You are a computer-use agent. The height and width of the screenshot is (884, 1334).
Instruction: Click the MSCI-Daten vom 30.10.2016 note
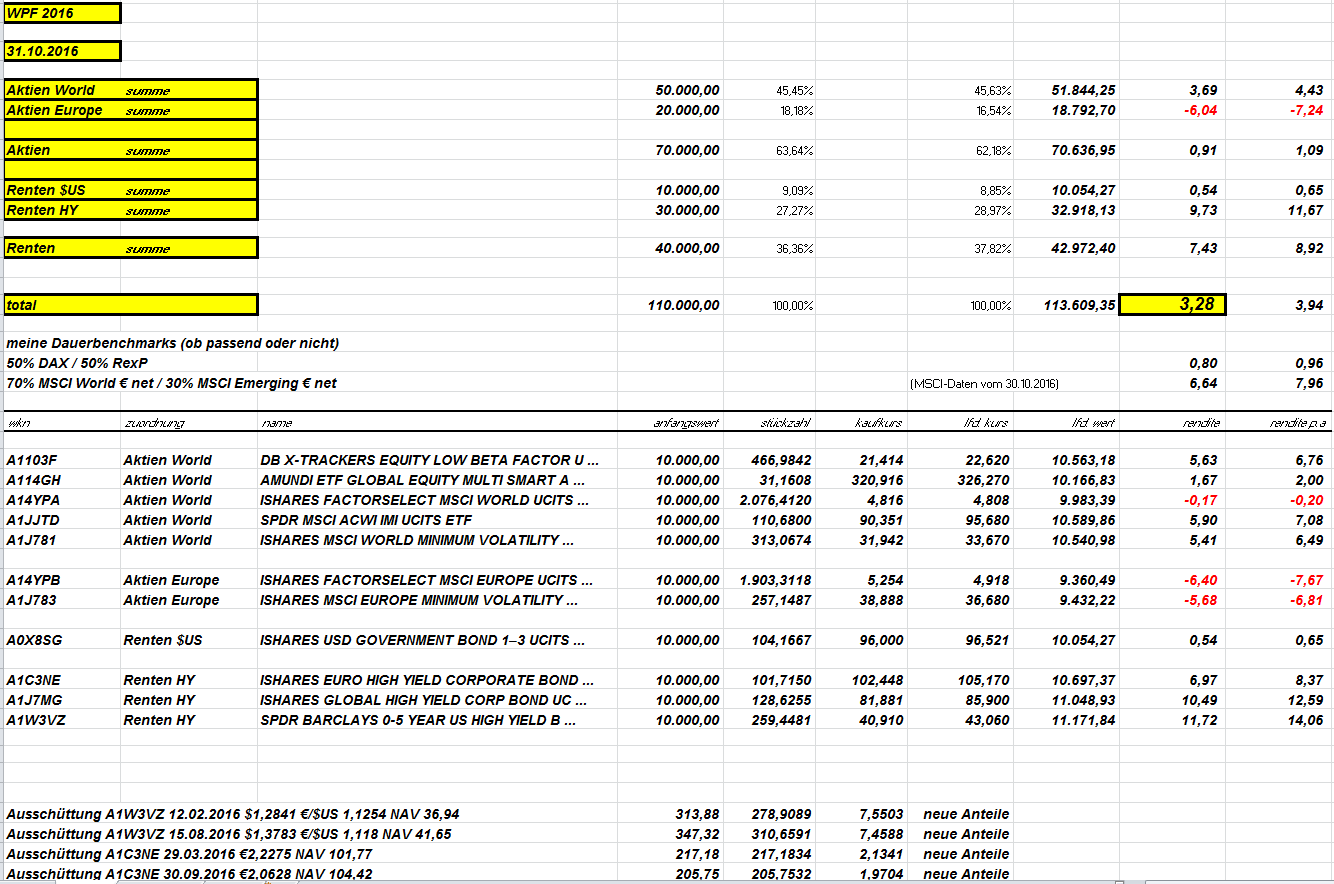(x=984, y=384)
